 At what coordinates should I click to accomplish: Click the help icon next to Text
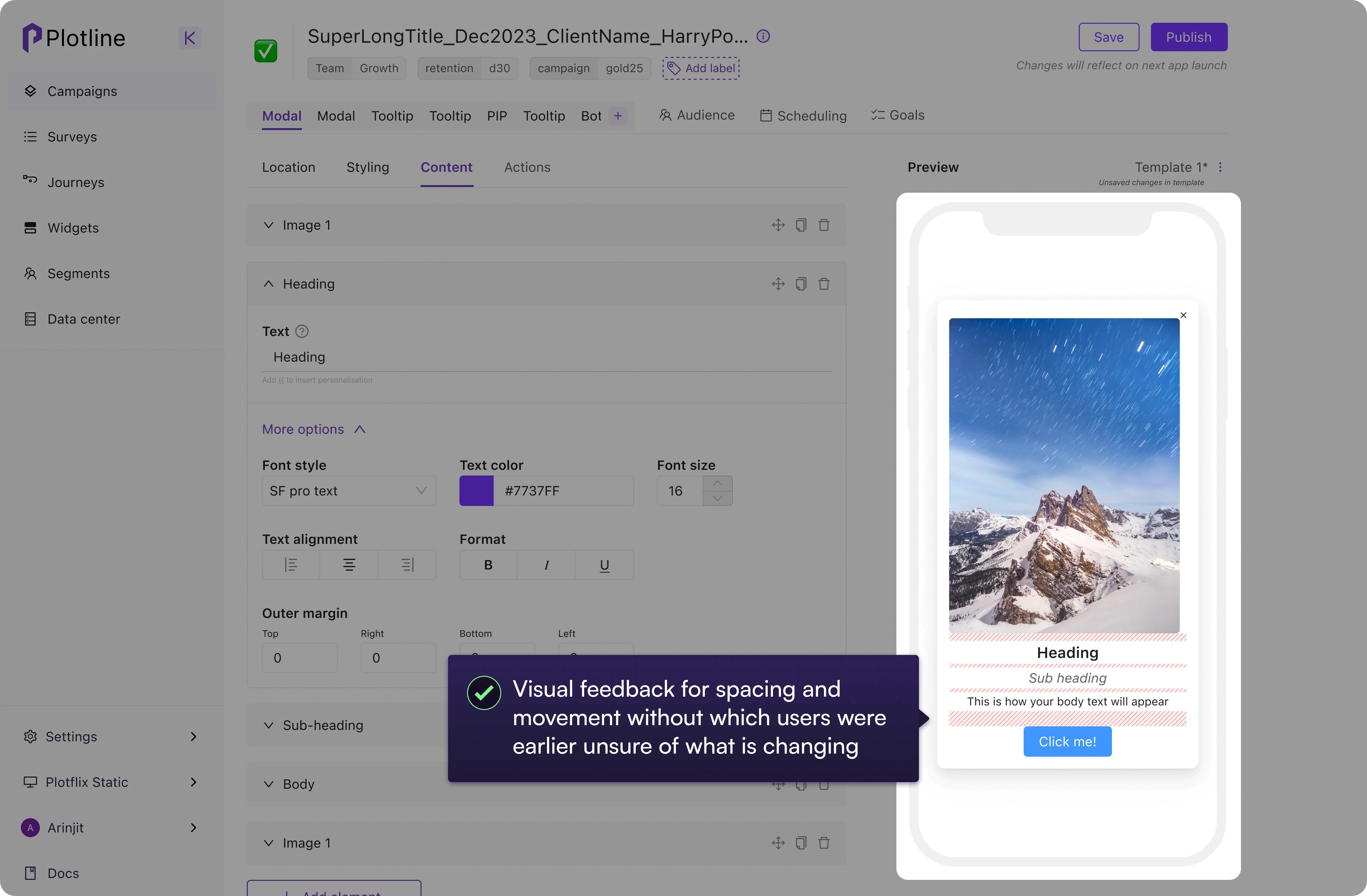click(x=302, y=331)
